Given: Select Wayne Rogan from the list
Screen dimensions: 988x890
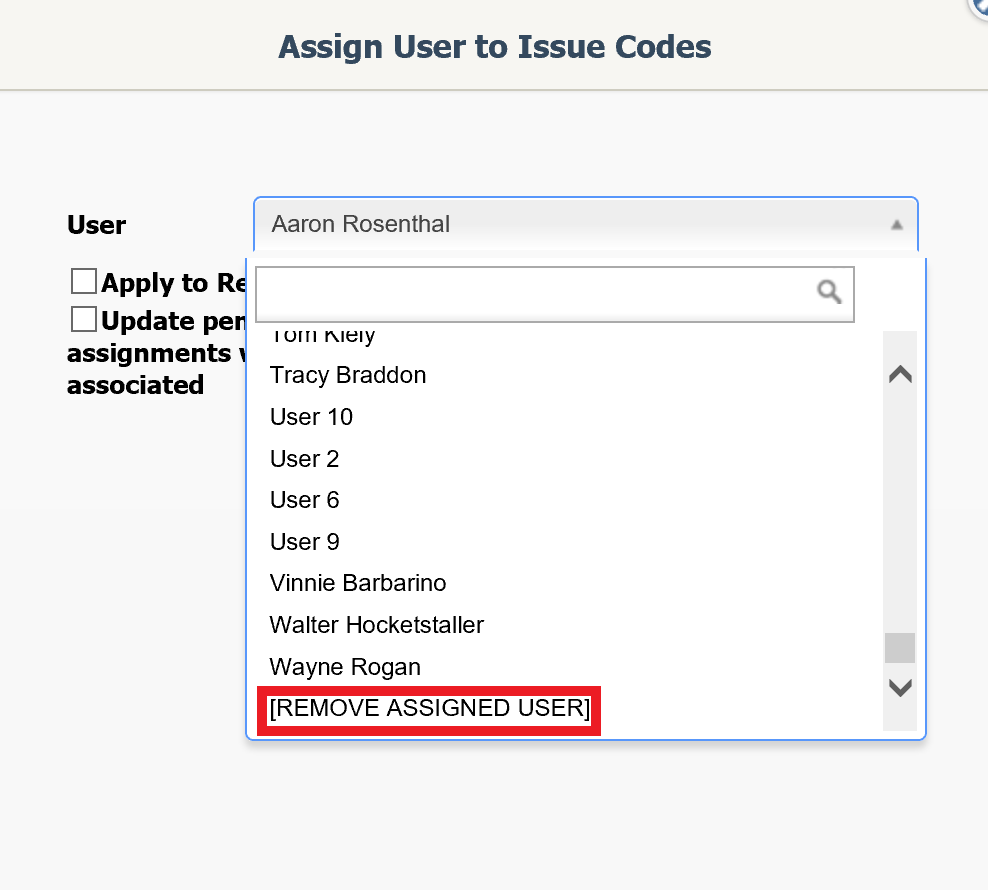Looking at the screenshot, I should [344, 667].
